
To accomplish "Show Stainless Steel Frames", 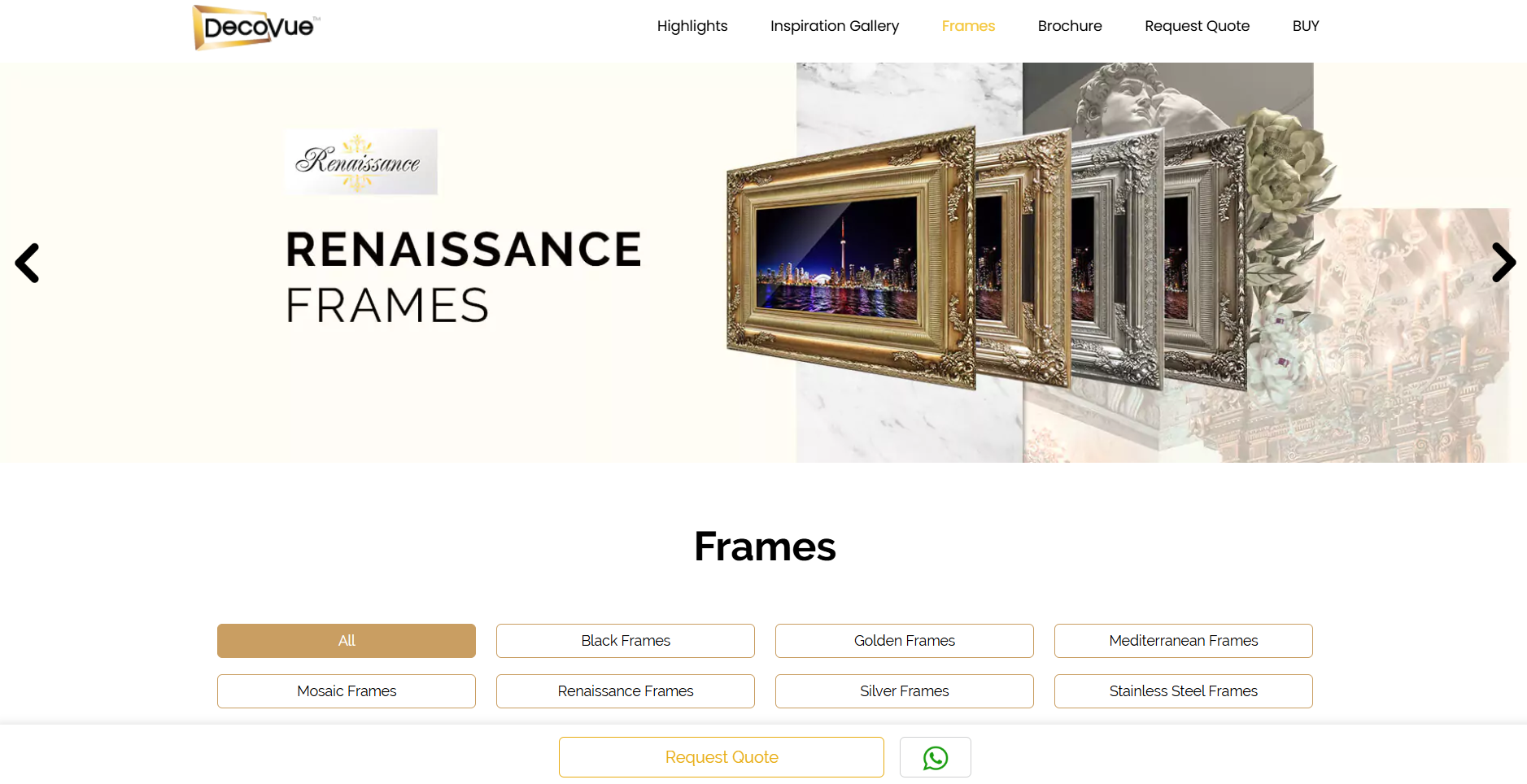I will point(1183,690).
